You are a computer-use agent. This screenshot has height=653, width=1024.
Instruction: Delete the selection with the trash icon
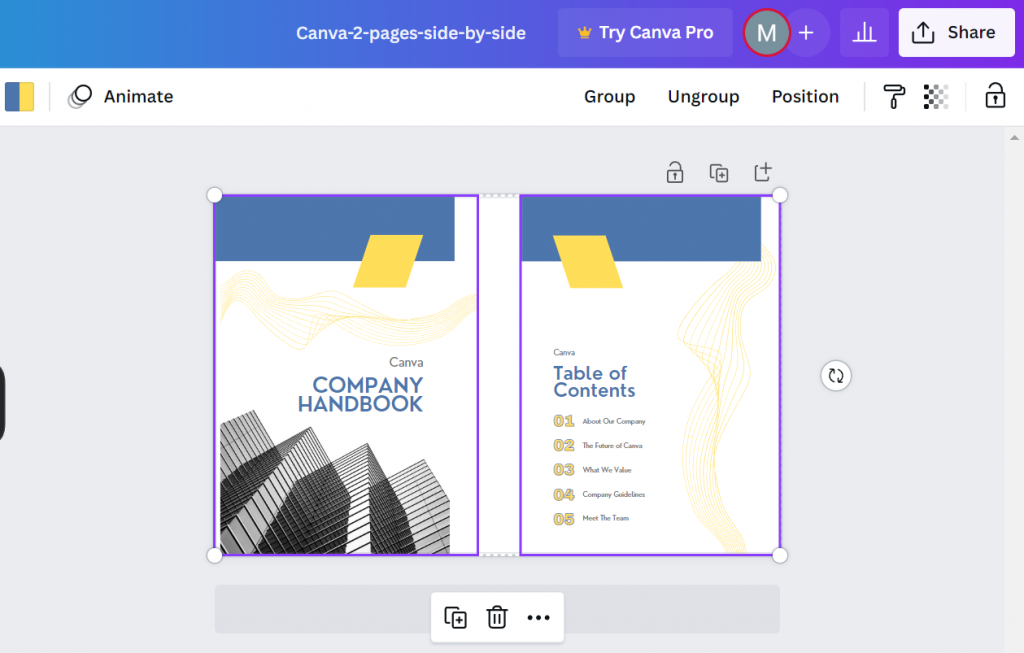[497, 617]
